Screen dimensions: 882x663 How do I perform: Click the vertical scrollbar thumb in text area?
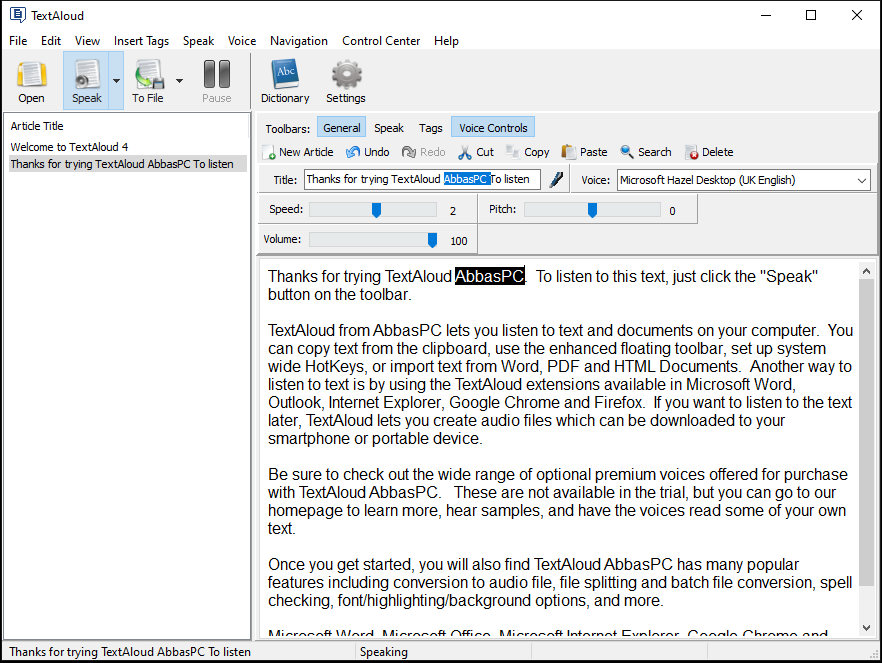tap(866, 432)
